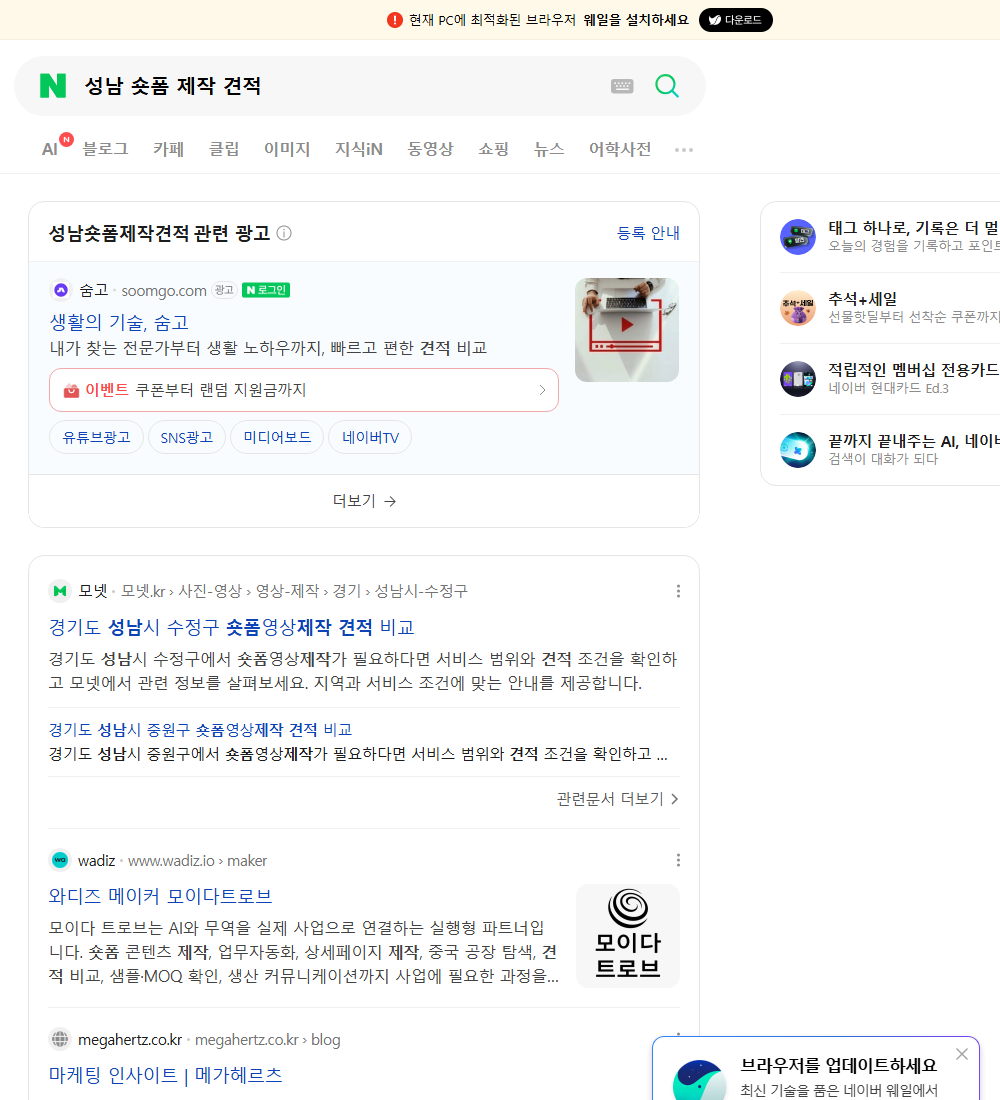
Task: Click the green magnifier search icon
Action: (667, 86)
